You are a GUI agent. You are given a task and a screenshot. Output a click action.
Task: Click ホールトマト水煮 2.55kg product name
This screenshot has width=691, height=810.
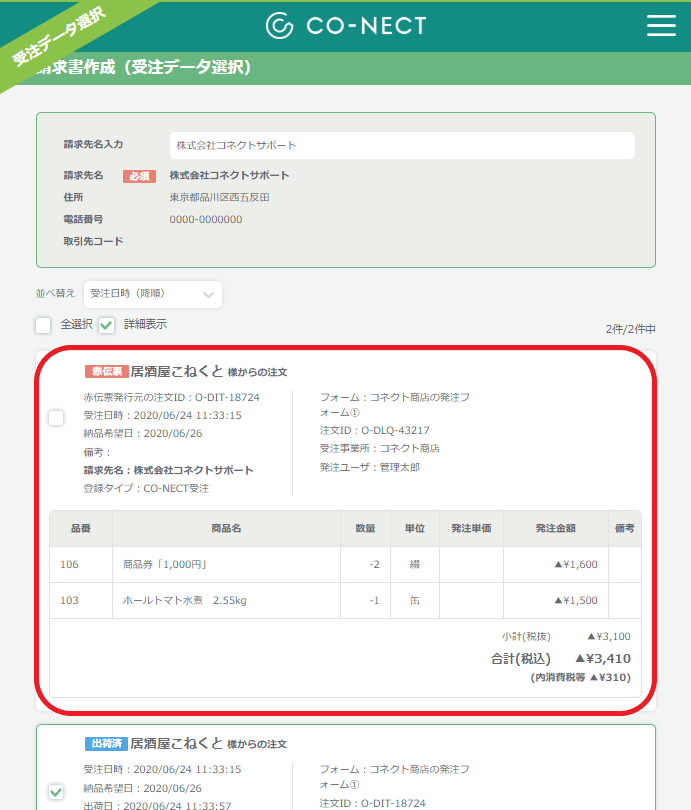click(x=184, y=600)
